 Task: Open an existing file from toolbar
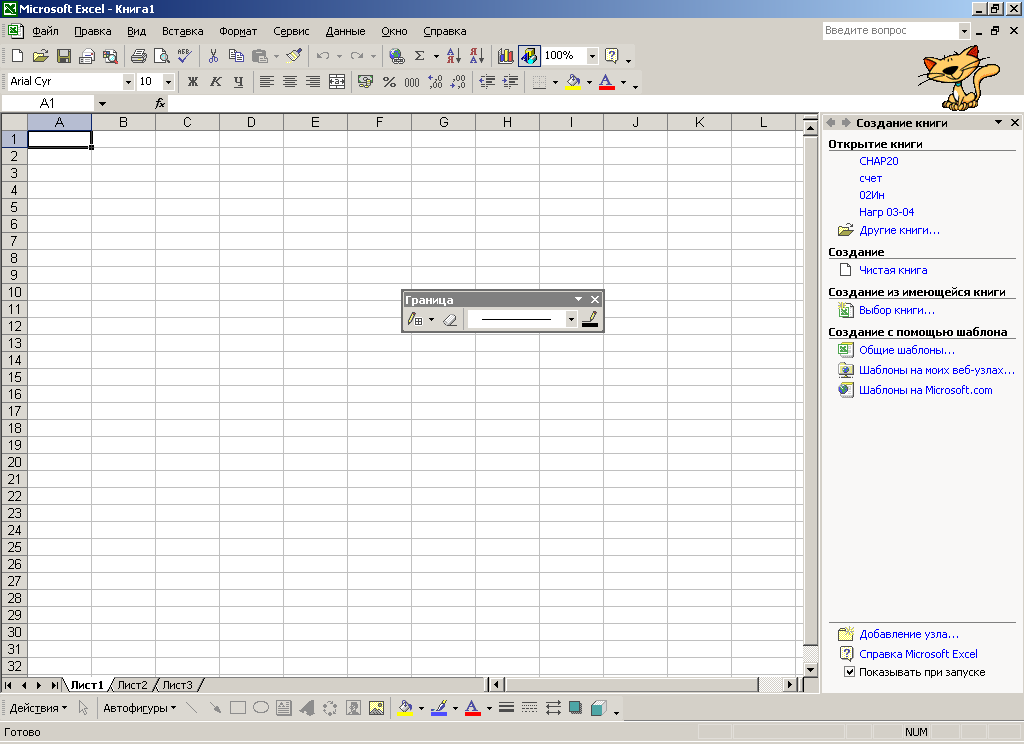pos(40,56)
